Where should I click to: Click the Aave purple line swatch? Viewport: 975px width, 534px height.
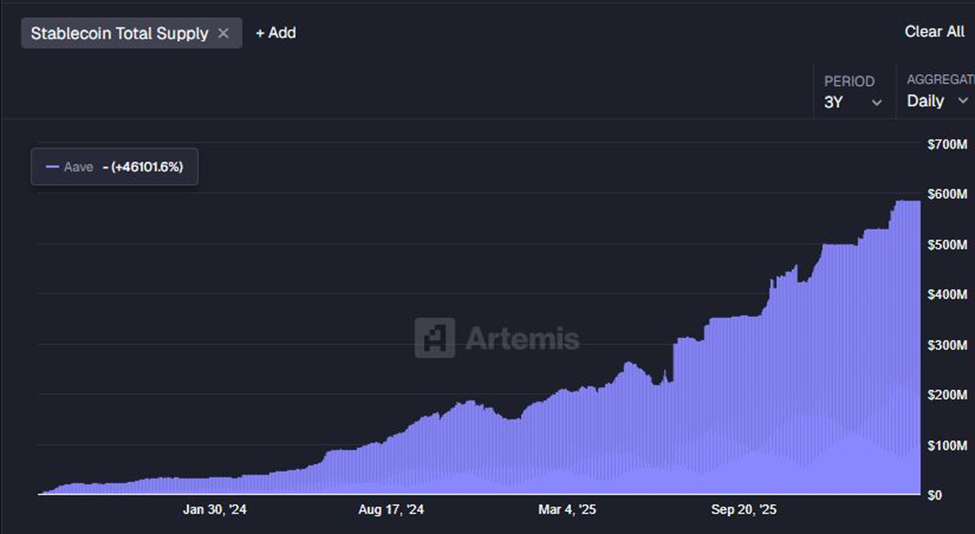coord(52,167)
